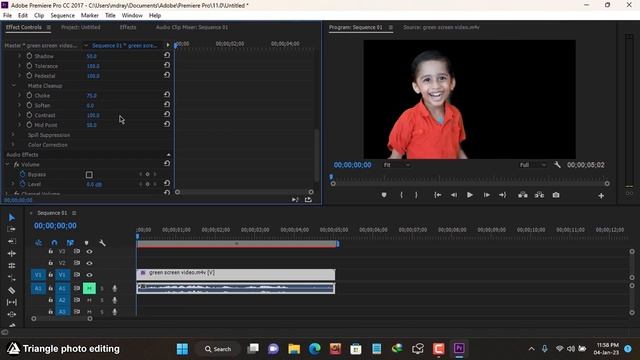Screen dimensions: 640x360
Task: Switch to the Audio Clip Mixer tab
Action: (x=192, y=27)
